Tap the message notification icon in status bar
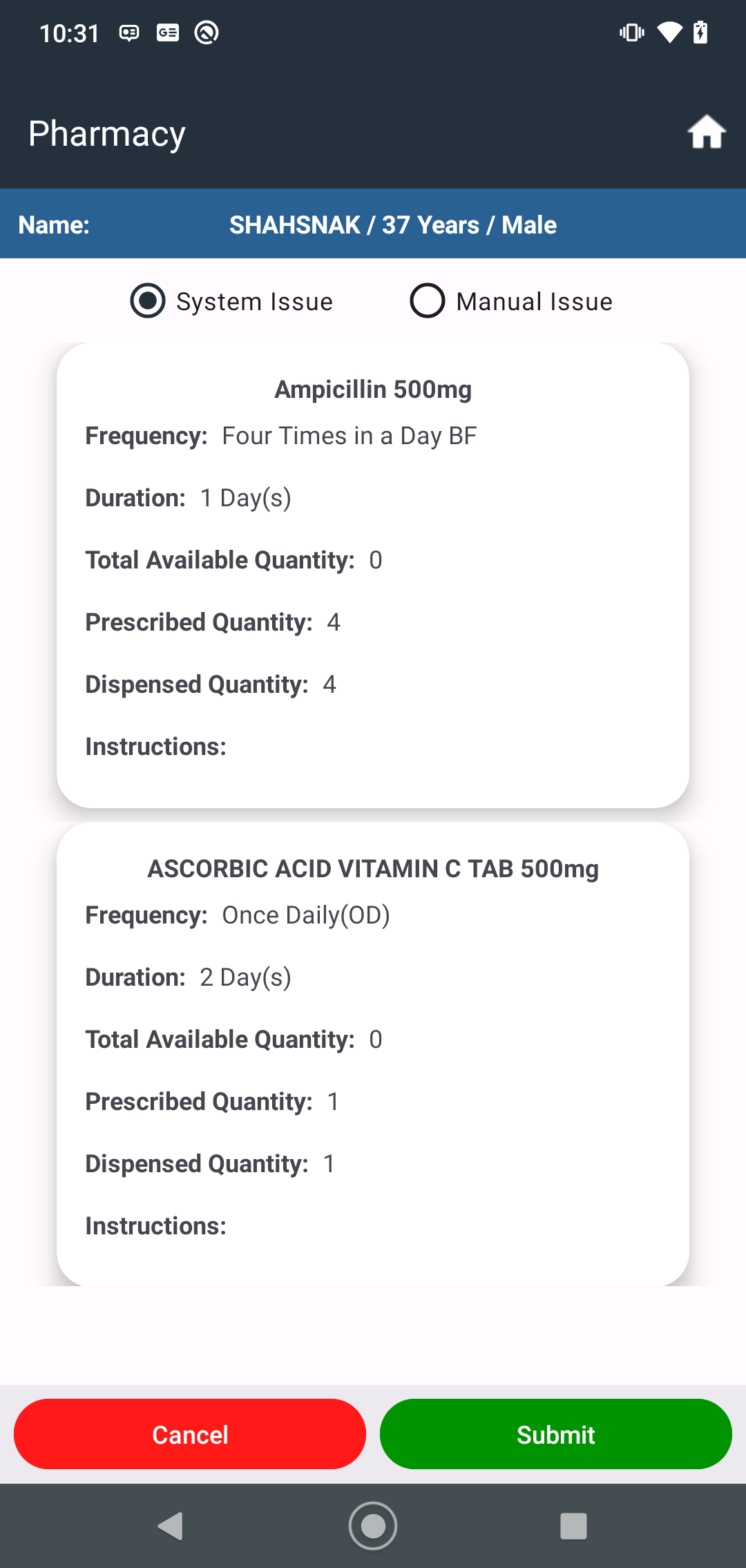 pos(129,32)
